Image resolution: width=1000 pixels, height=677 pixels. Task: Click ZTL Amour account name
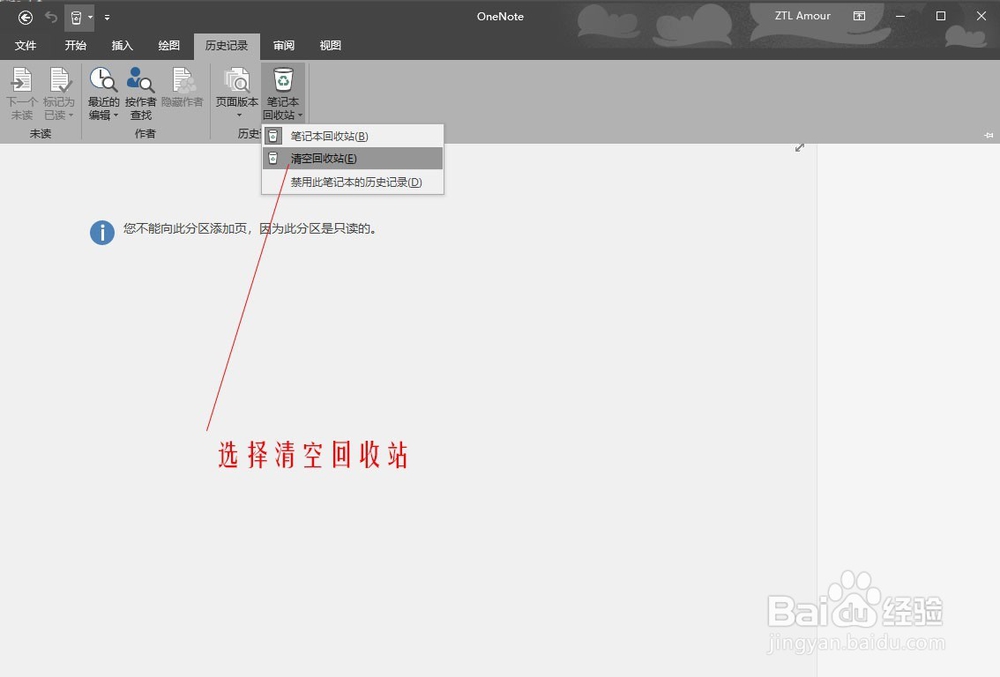click(x=802, y=16)
